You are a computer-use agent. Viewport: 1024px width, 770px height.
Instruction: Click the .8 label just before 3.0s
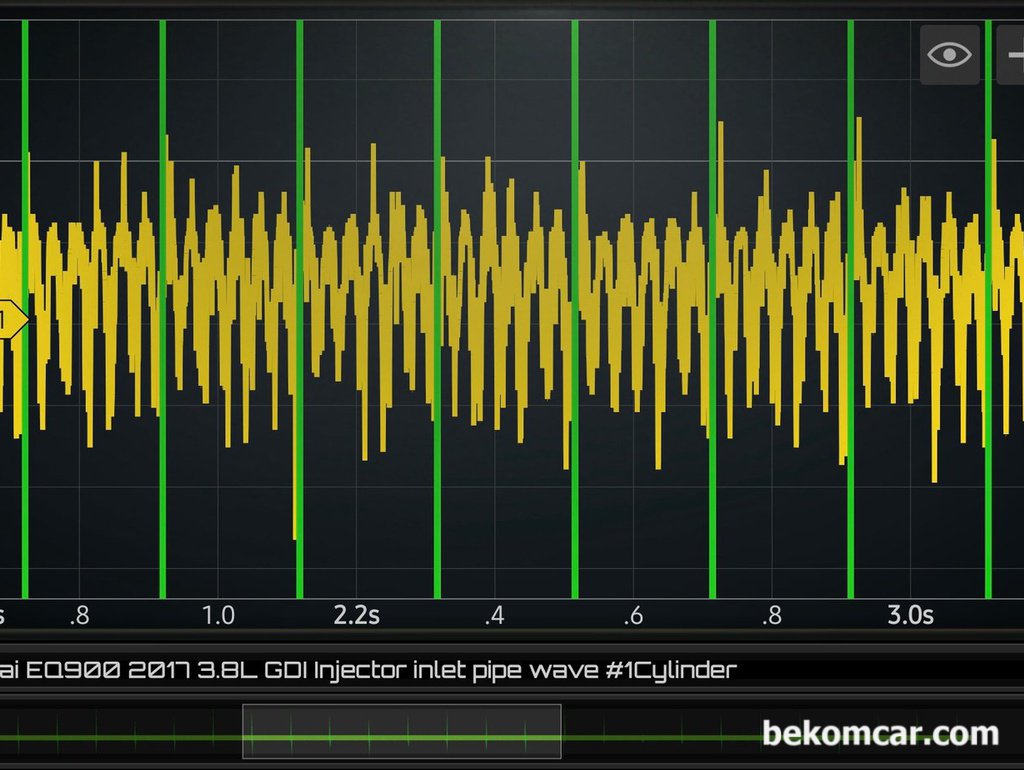[x=770, y=615]
